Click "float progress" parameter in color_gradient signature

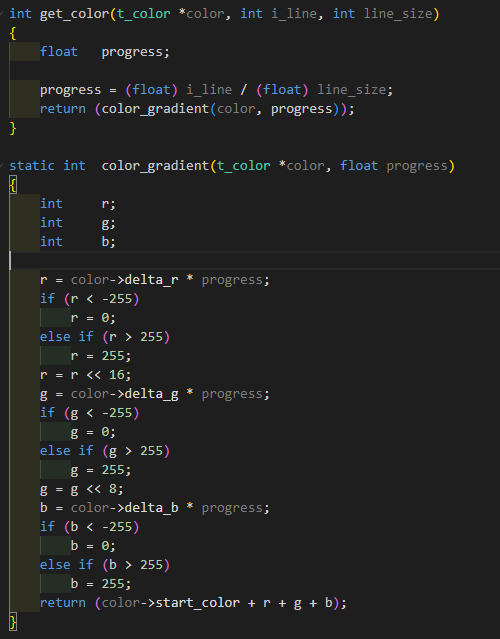[x=394, y=166]
